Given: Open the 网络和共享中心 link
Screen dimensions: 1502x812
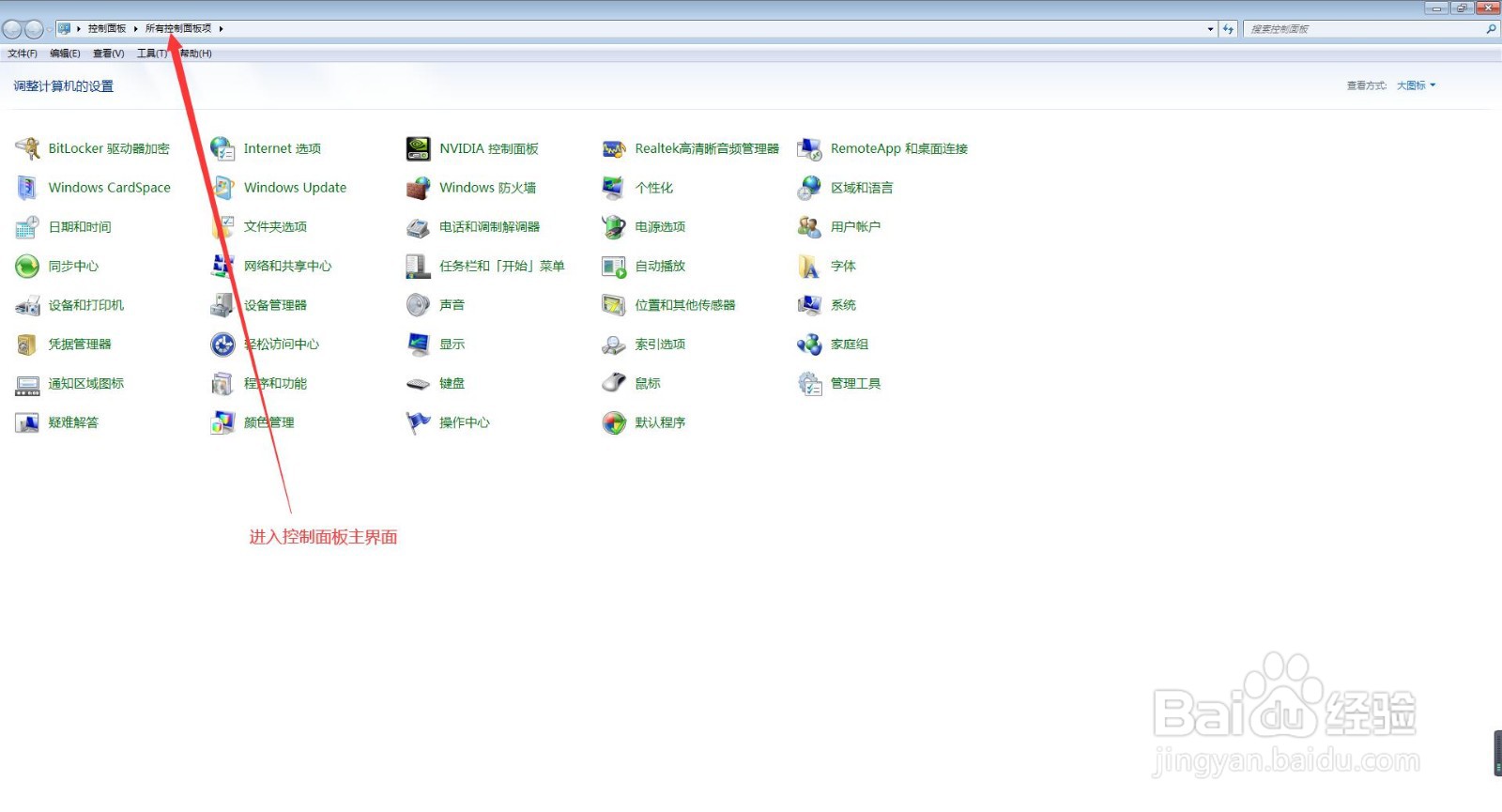Looking at the screenshot, I should [x=287, y=267].
